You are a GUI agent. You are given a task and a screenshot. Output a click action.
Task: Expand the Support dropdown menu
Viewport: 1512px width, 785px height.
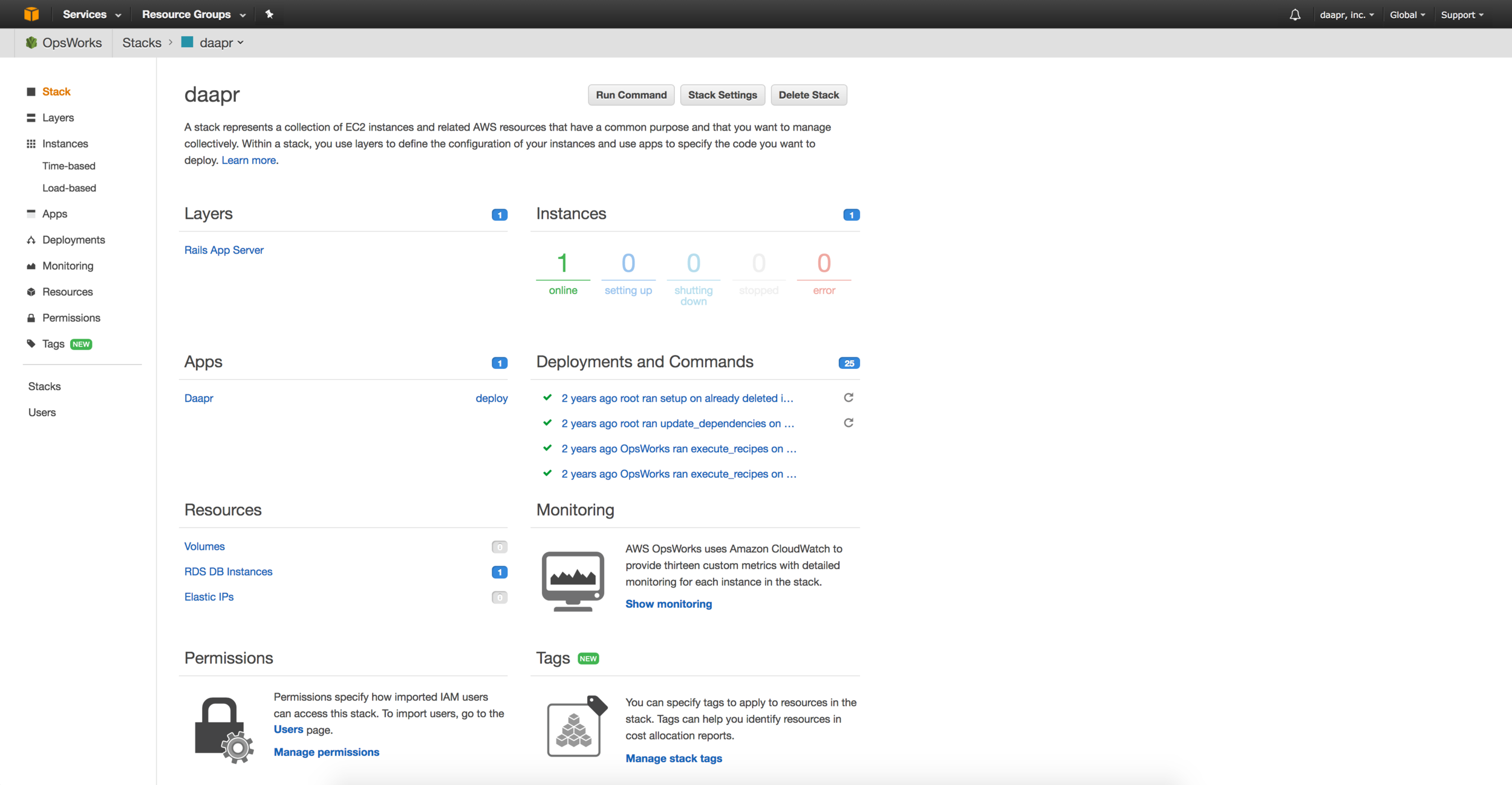point(1462,15)
